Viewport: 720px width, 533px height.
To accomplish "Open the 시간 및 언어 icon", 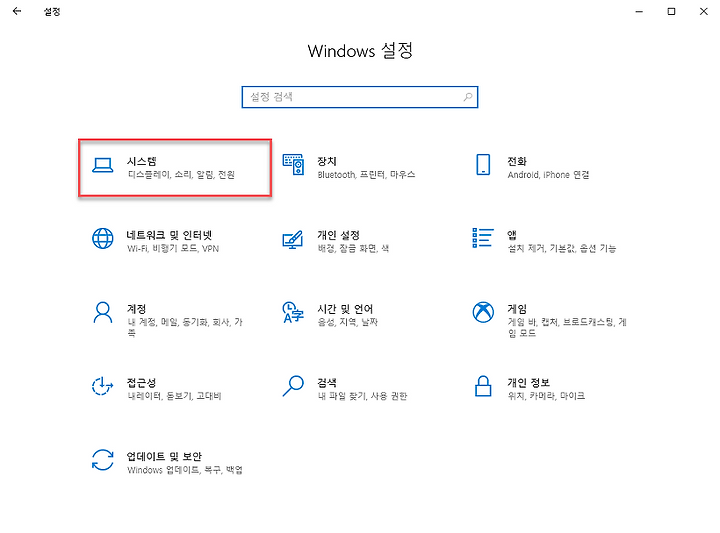I will [x=293, y=312].
